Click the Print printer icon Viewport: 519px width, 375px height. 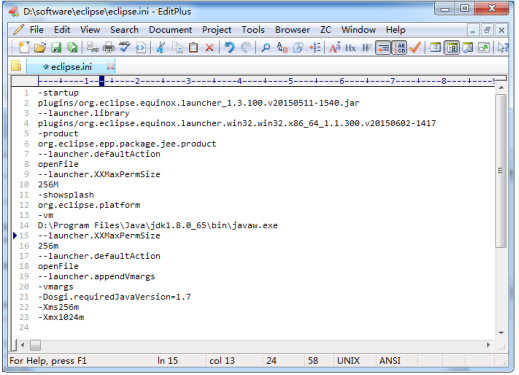pos(108,48)
